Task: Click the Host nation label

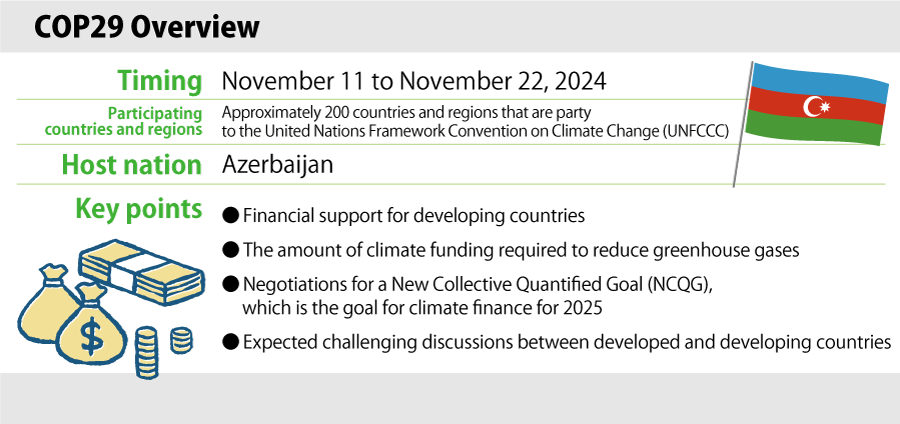Action: [131, 165]
